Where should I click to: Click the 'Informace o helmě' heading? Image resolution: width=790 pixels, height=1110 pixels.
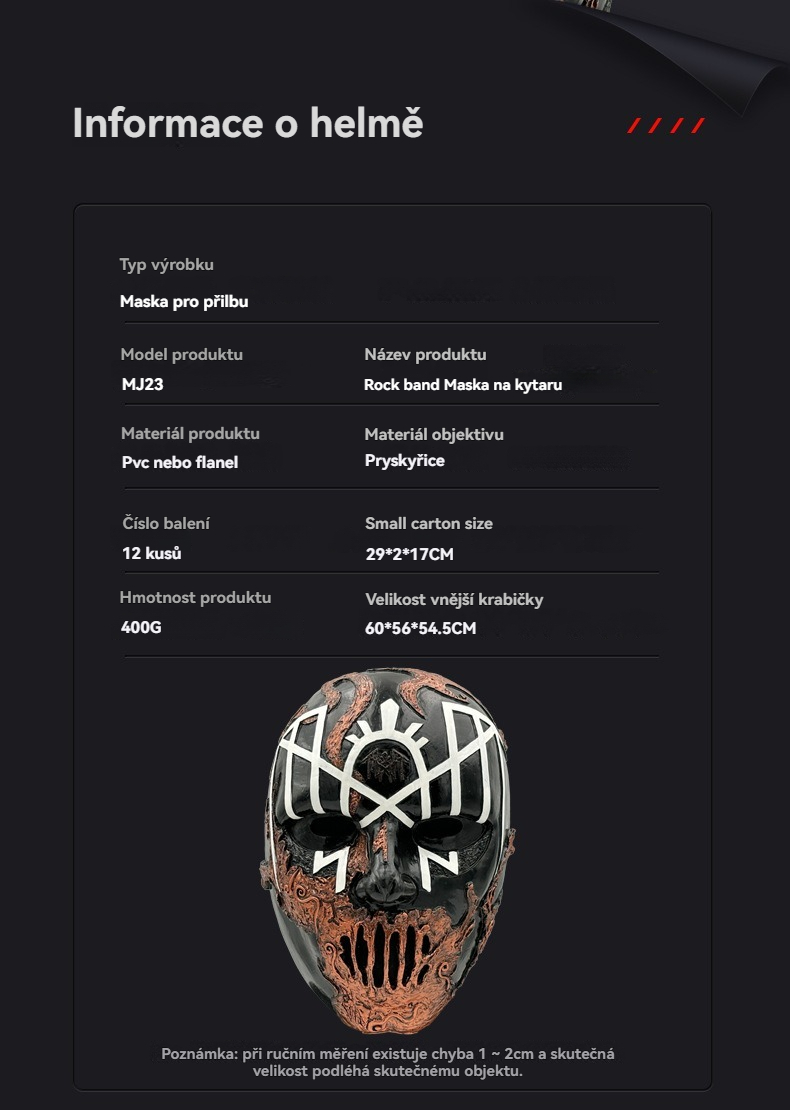point(248,123)
